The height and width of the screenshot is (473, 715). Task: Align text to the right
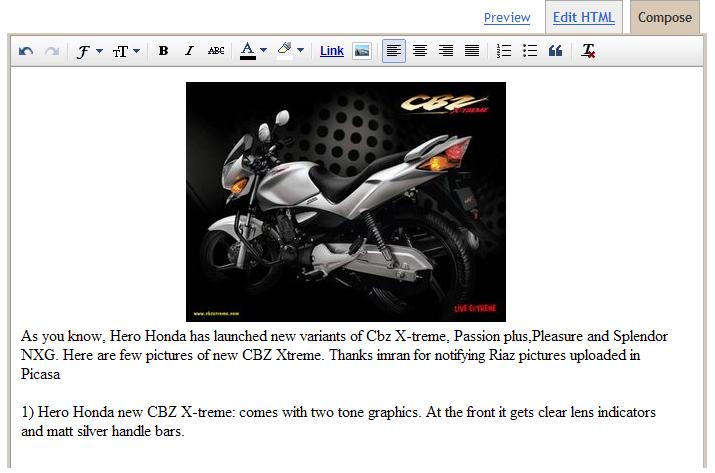pyautogui.click(x=446, y=51)
